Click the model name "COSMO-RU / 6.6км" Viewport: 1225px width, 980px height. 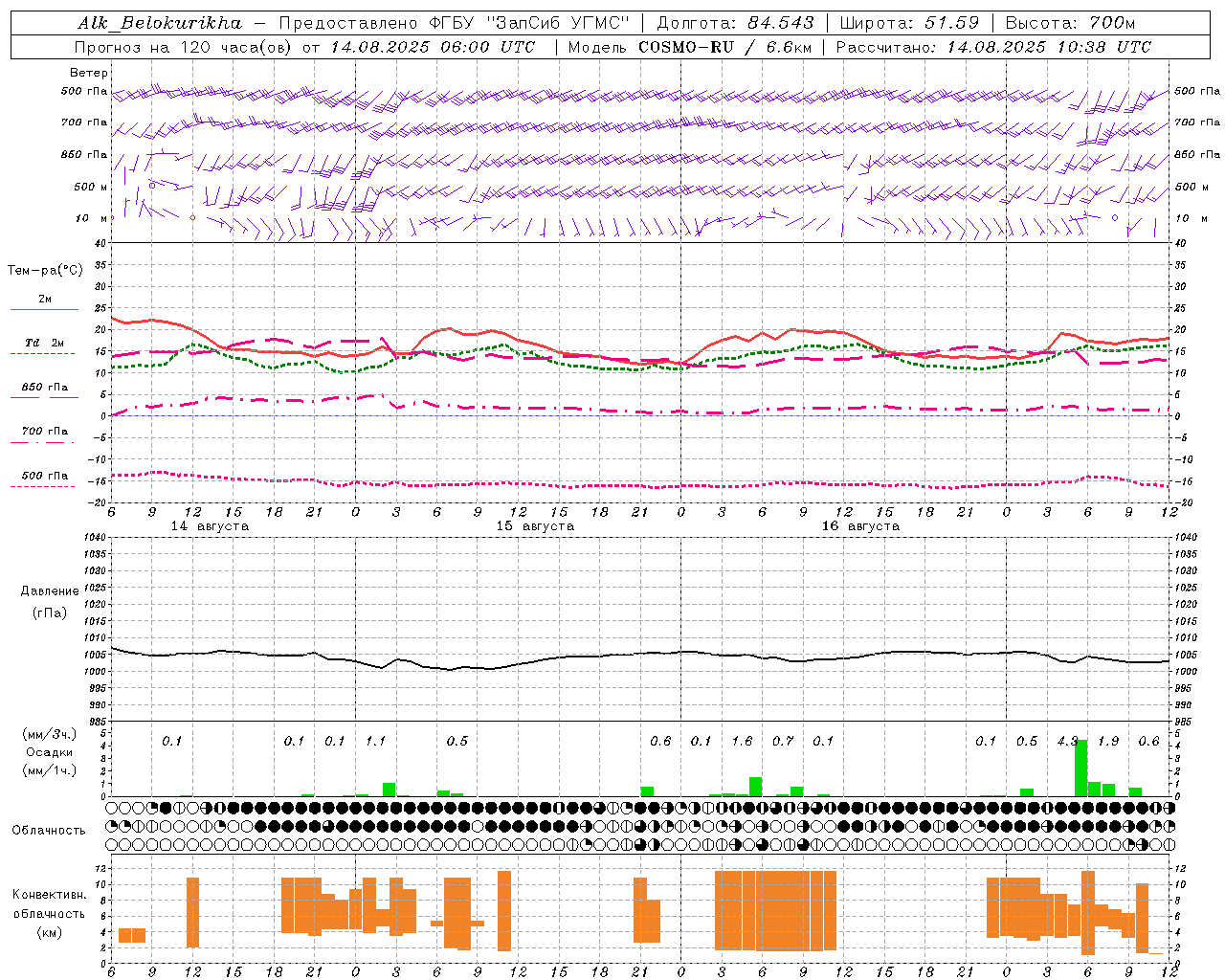(725, 47)
